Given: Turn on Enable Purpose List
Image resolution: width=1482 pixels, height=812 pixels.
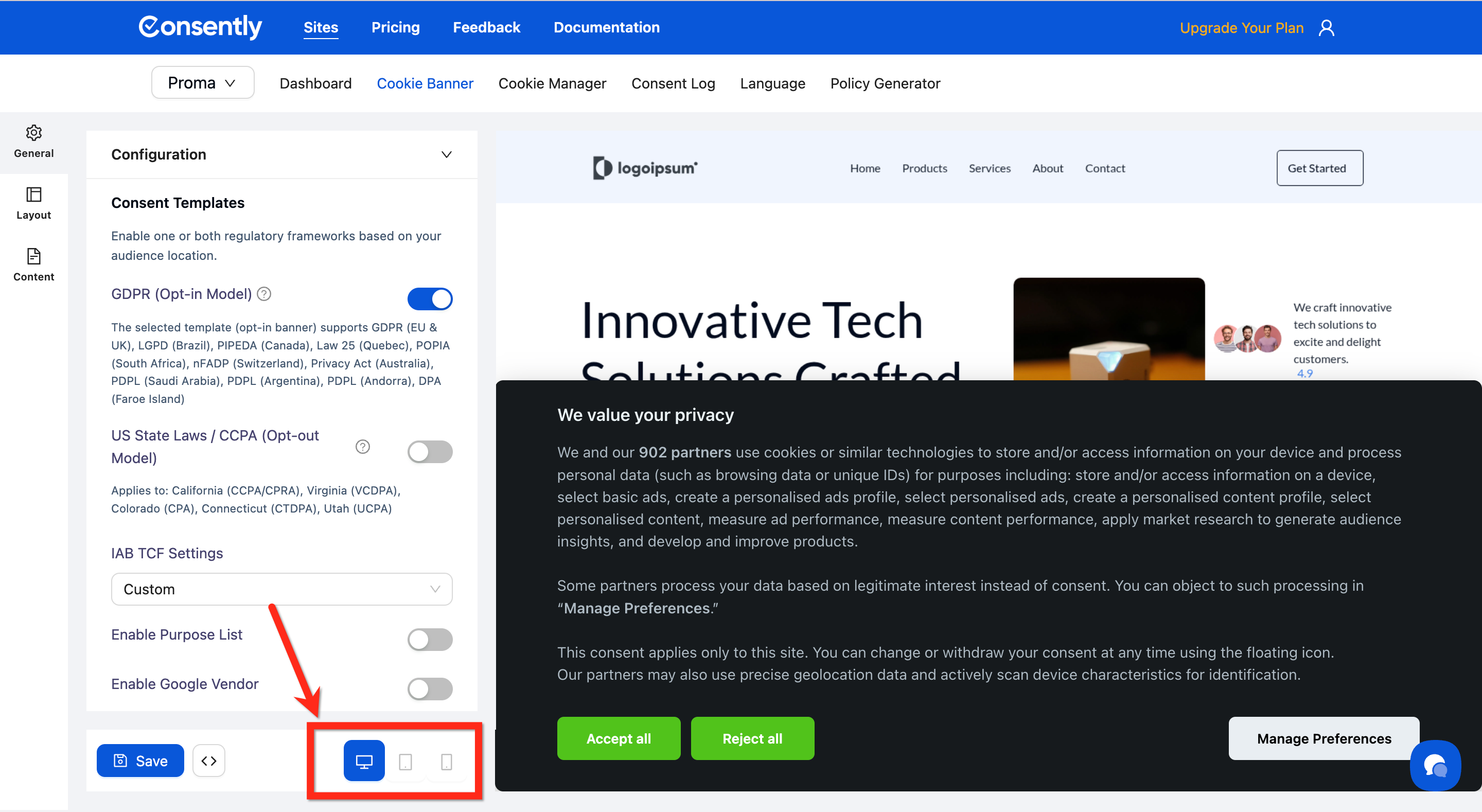Looking at the screenshot, I should coord(430,639).
